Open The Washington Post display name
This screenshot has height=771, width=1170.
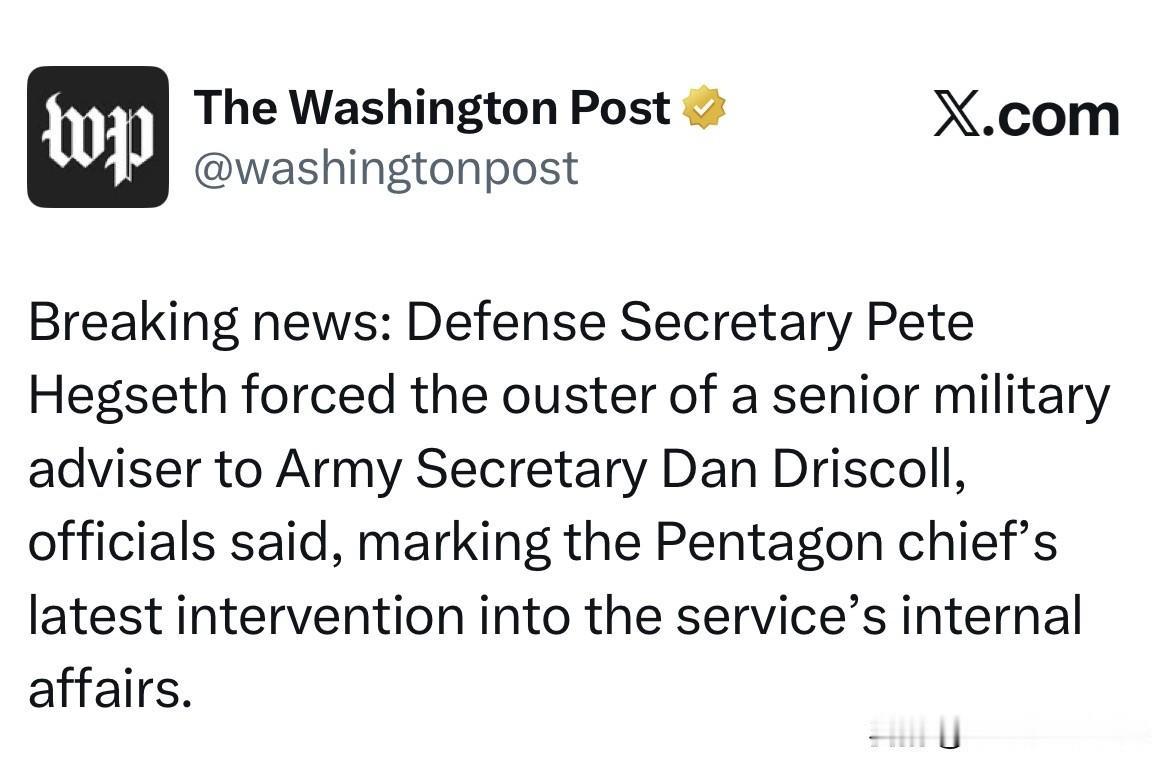coord(432,107)
